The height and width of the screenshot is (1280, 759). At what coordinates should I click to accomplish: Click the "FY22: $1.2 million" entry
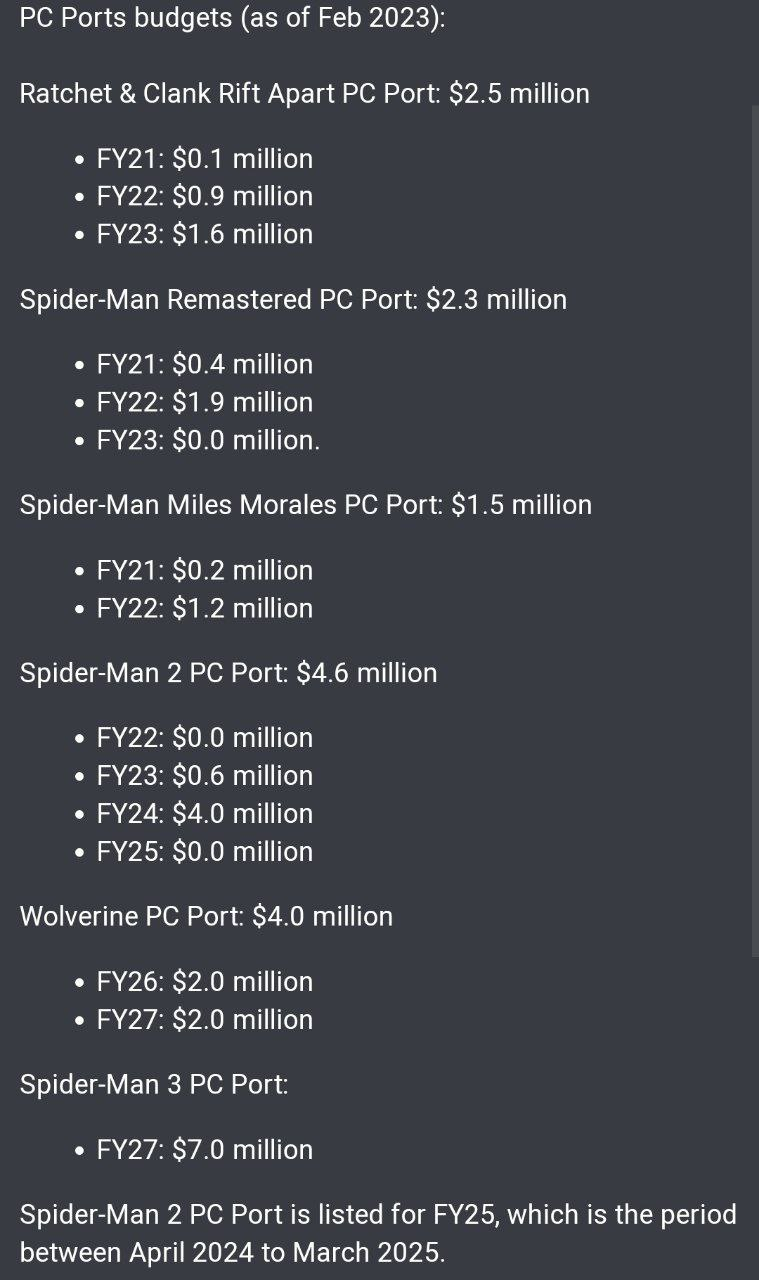[204, 608]
